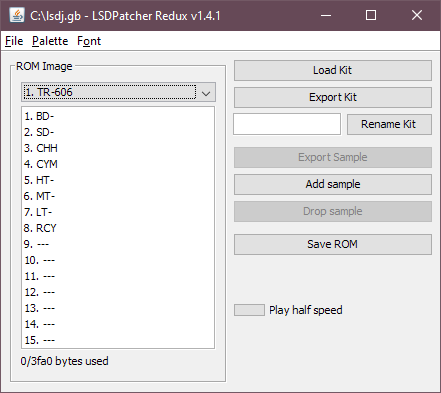The width and height of the screenshot is (441, 393).
Task: Click the Export Sample button
Action: point(333,157)
